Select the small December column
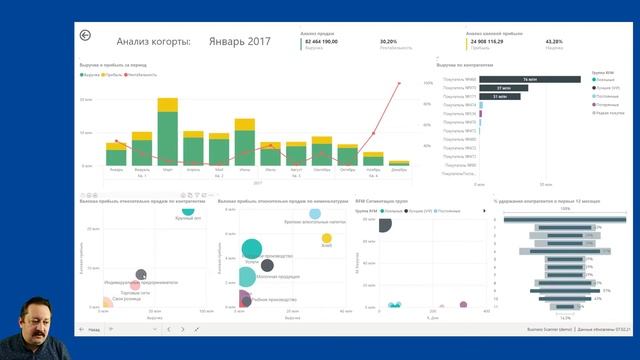 pyautogui.click(x=399, y=163)
